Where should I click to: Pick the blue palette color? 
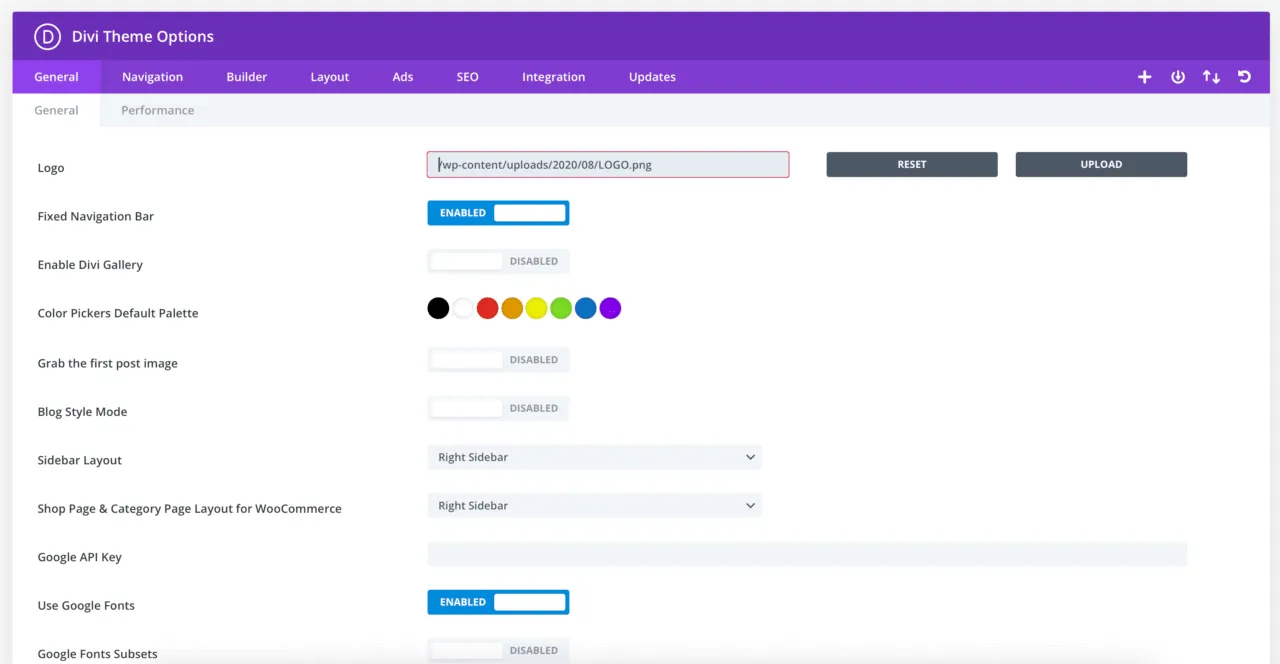(585, 308)
